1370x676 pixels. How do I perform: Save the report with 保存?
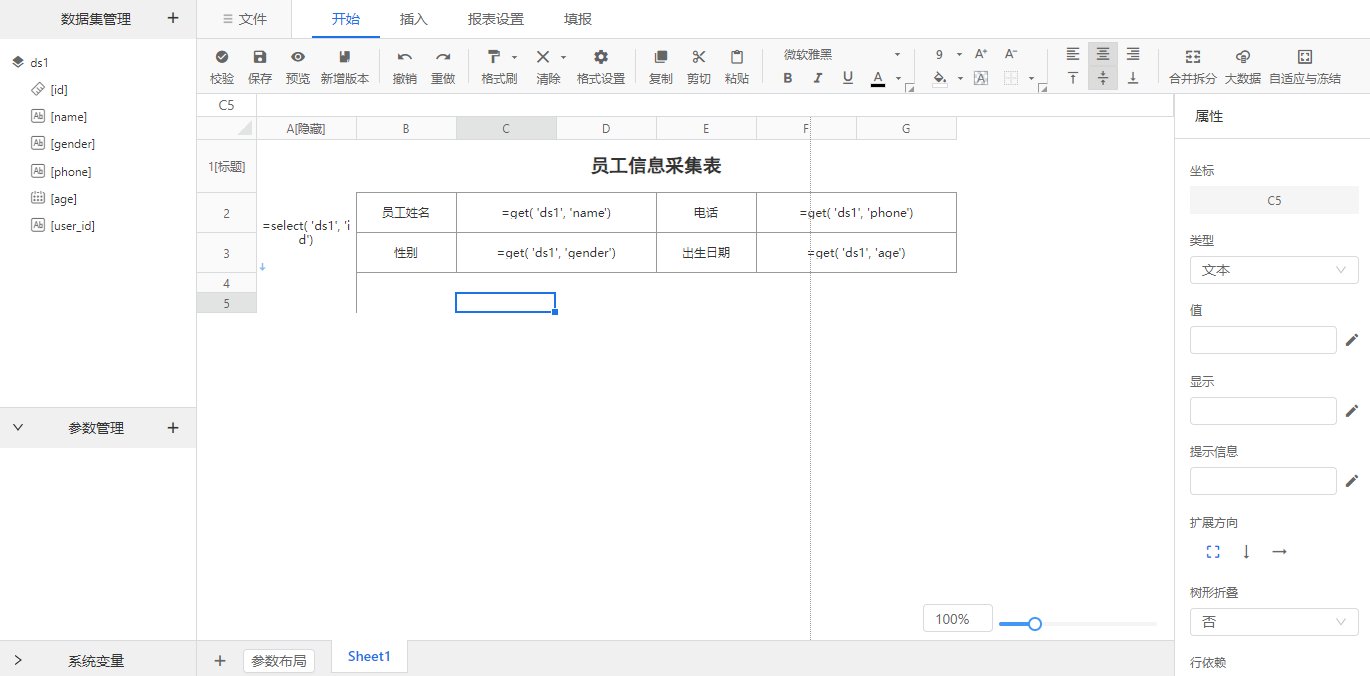(260, 57)
